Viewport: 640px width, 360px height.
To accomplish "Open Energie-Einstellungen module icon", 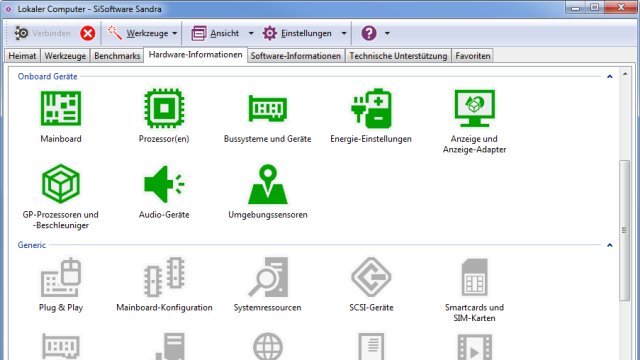I will click(371, 108).
